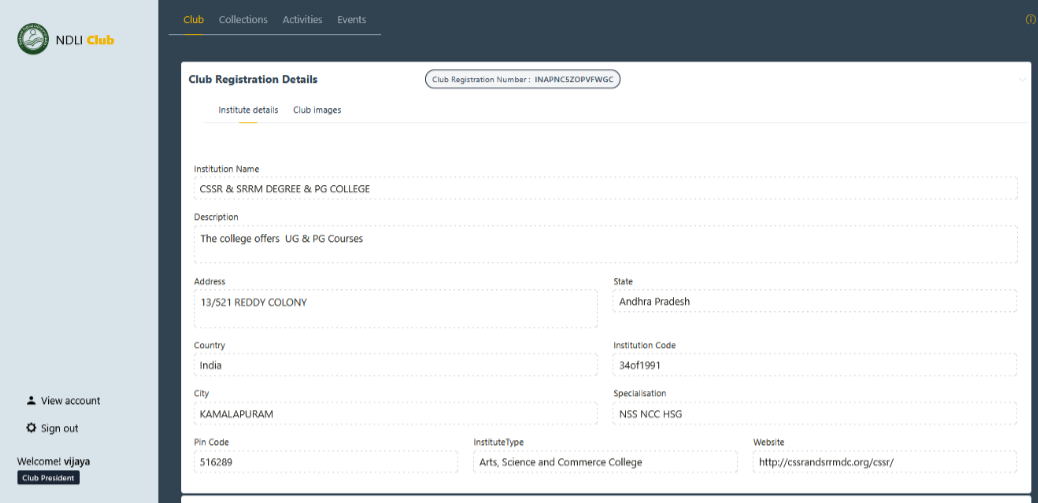Open the Events tab
The height and width of the screenshot is (503, 1038).
(x=351, y=20)
